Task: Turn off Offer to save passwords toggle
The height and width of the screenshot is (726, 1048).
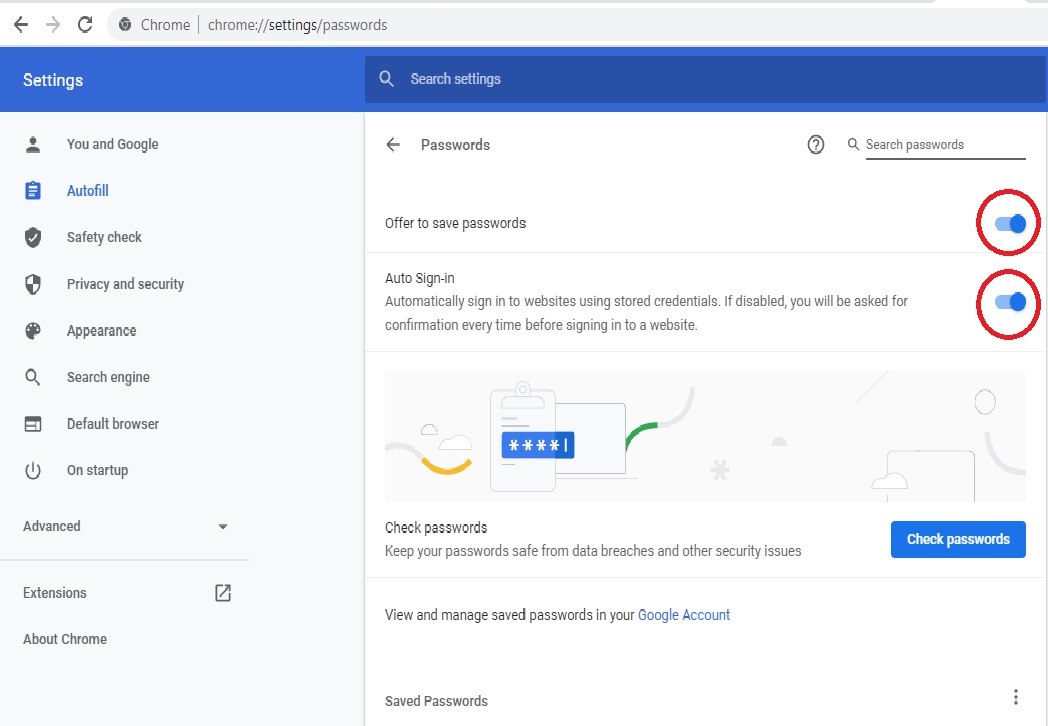Action: click(x=1010, y=223)
